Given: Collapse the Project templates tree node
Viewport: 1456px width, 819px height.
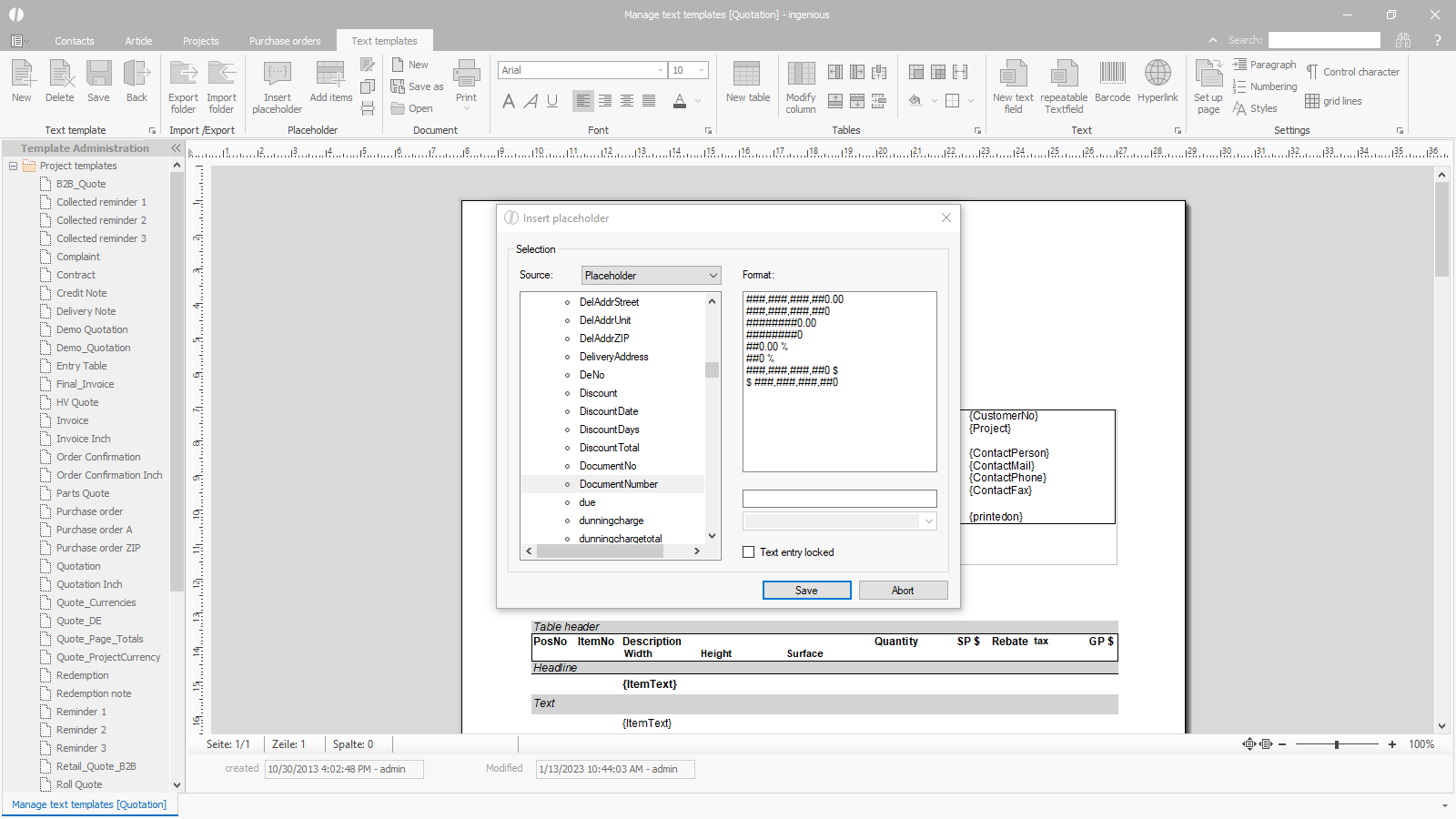Looking at the screenshot, I should point(14,166).
